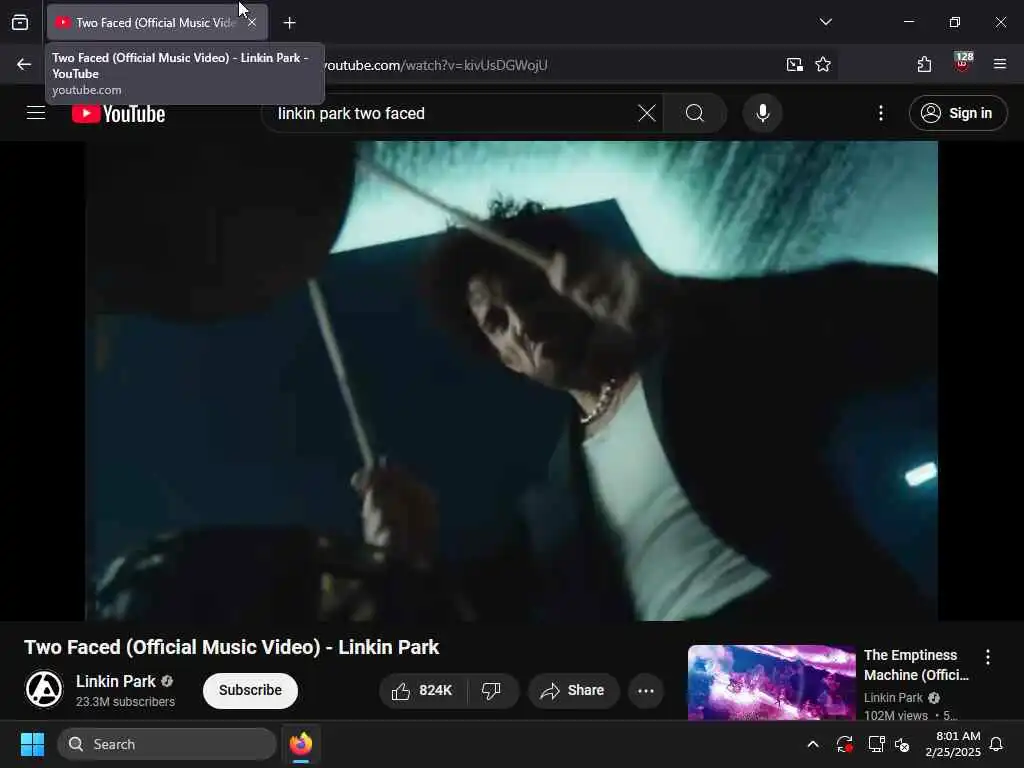Viewport: 1024px width, 768px height.
Task: Like the video showing 824K
Action: point(423,690)
